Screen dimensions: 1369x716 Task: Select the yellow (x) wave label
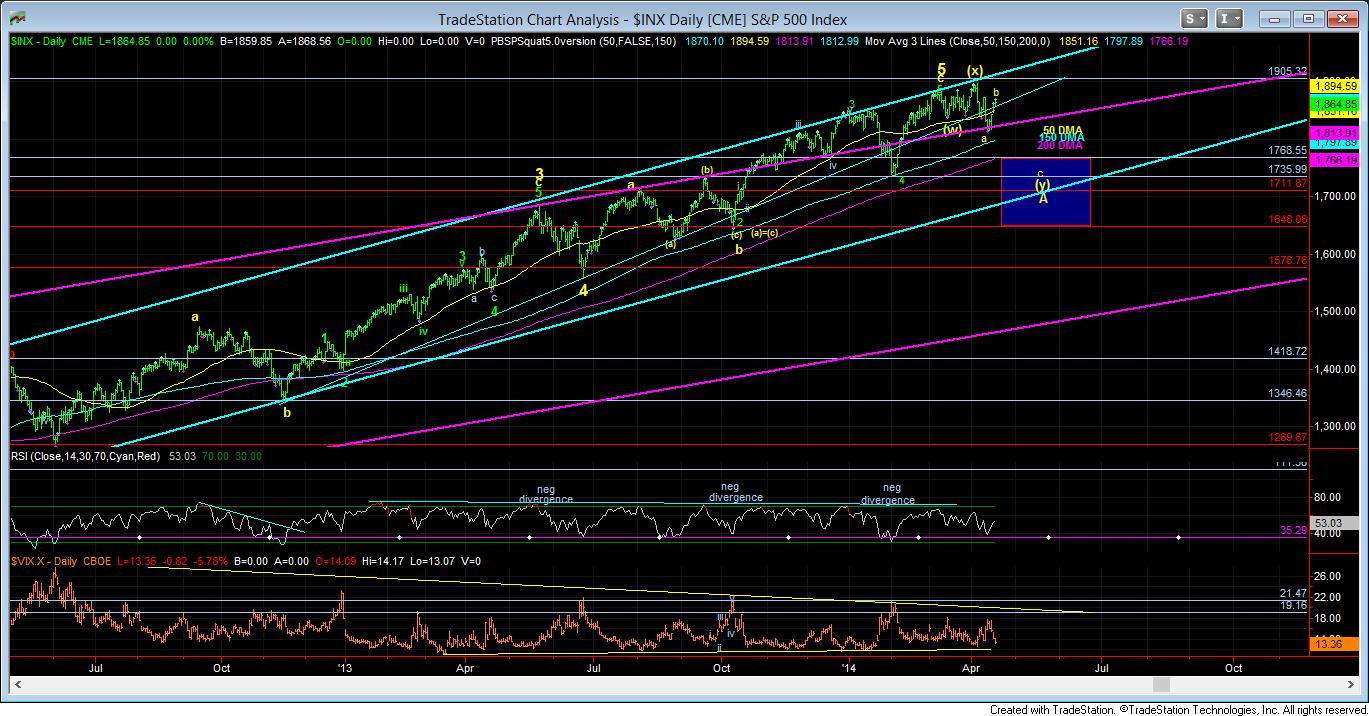tap(976, 71)
